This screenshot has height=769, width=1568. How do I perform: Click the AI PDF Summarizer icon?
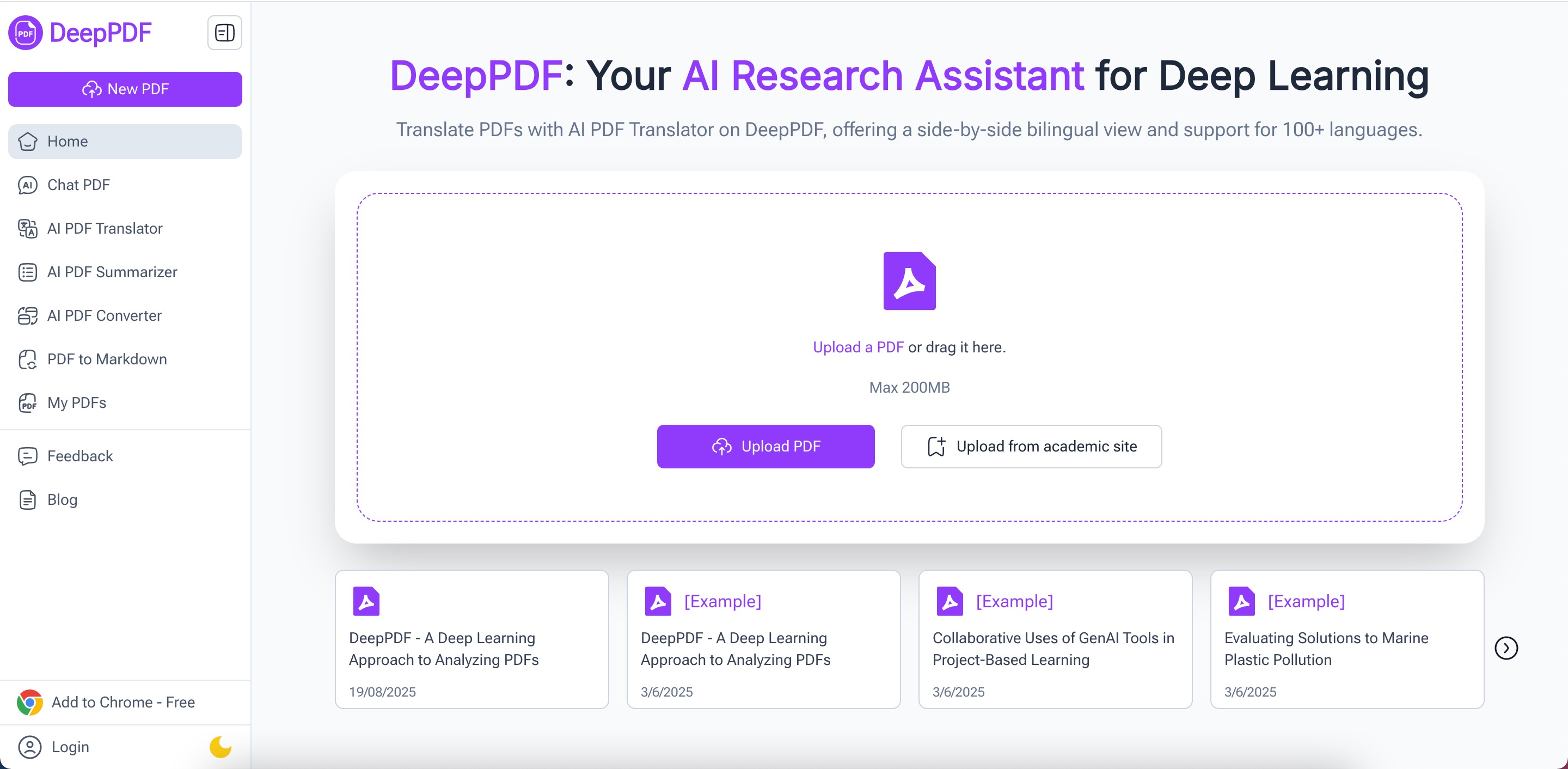pos(27,272)
